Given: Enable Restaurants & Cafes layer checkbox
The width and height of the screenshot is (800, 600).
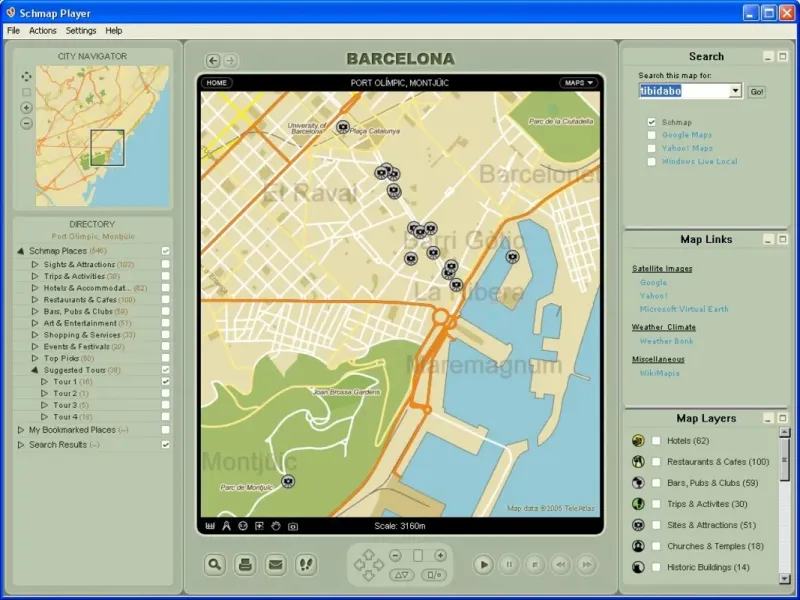Looking at the screenshot, I should pyautogui.click(x=656, y=462).
